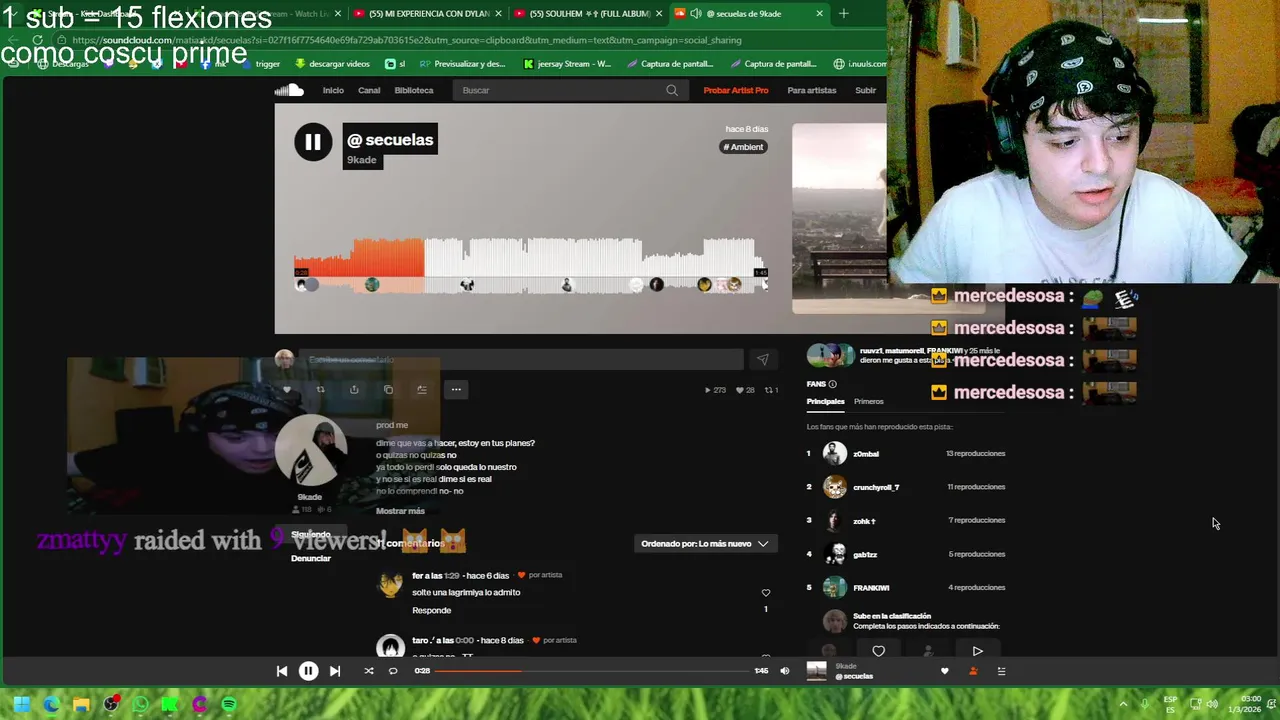Open the track artwork image

point(839,218)
